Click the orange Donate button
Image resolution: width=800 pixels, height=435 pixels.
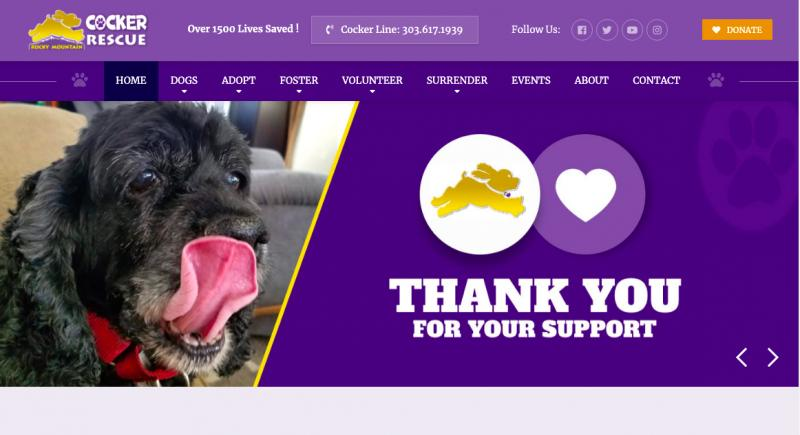737,30
